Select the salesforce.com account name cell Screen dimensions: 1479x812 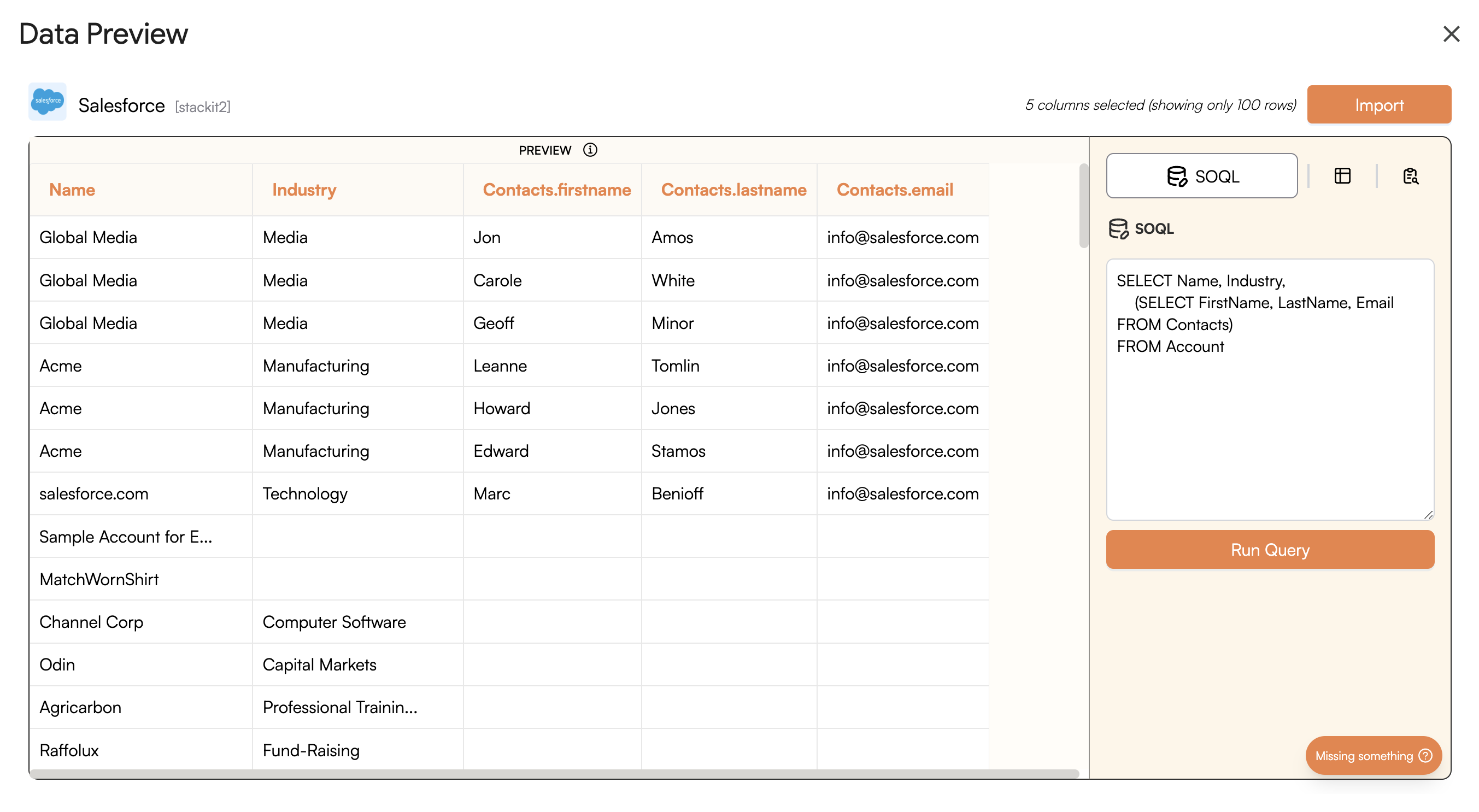pos(93,493)
